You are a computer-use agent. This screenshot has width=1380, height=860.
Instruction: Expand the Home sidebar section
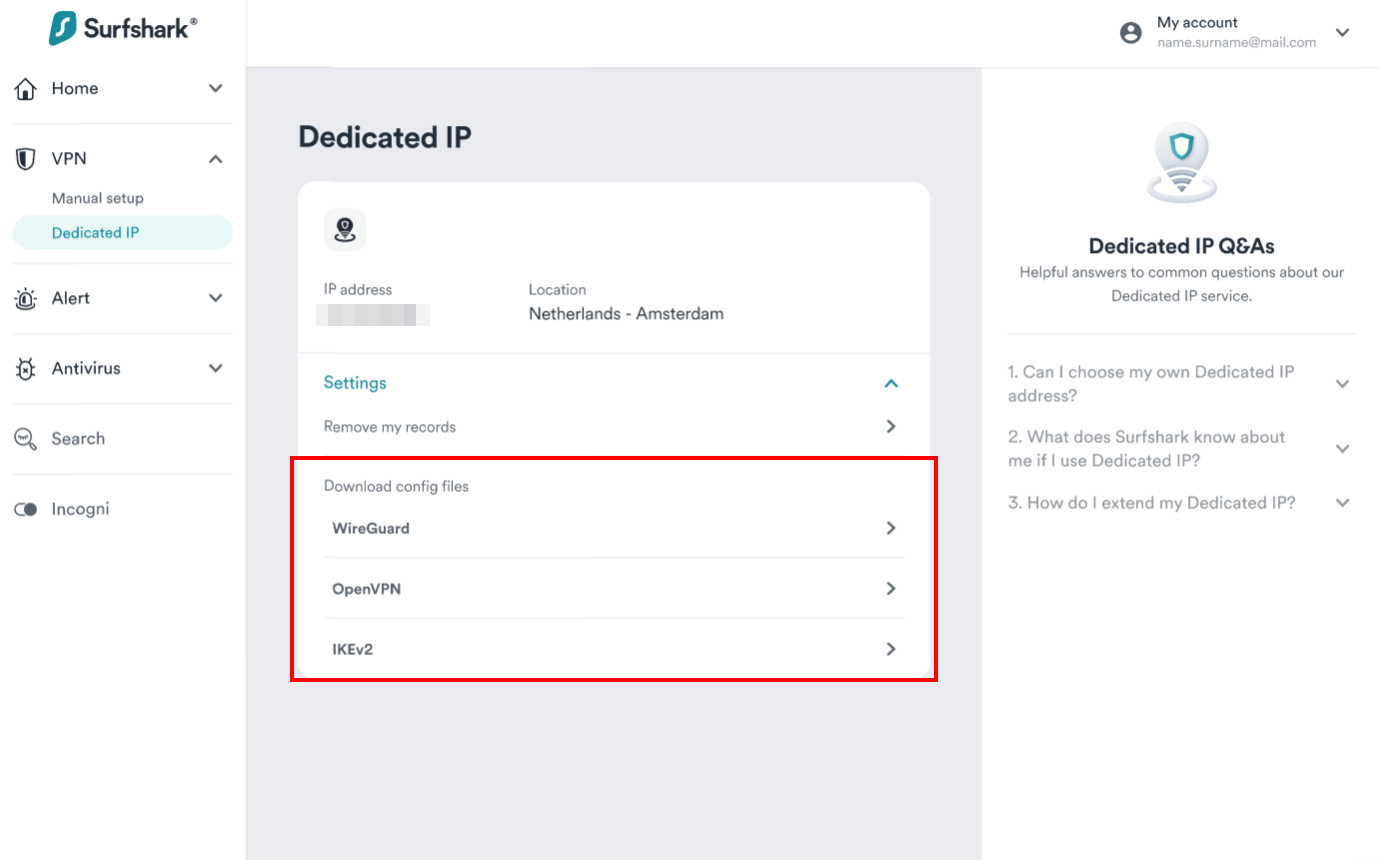215,89
